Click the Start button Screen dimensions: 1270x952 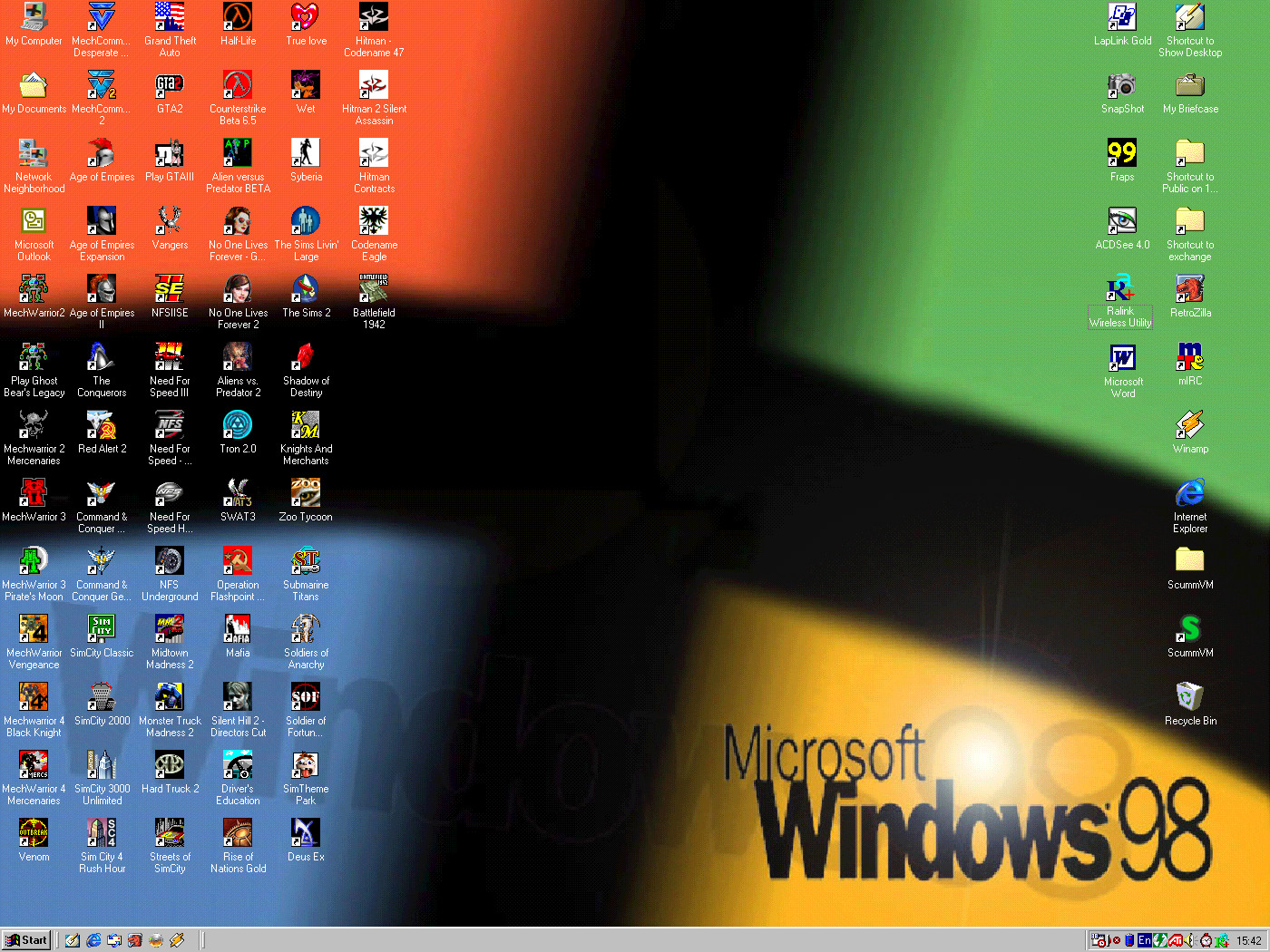(26, 940)
